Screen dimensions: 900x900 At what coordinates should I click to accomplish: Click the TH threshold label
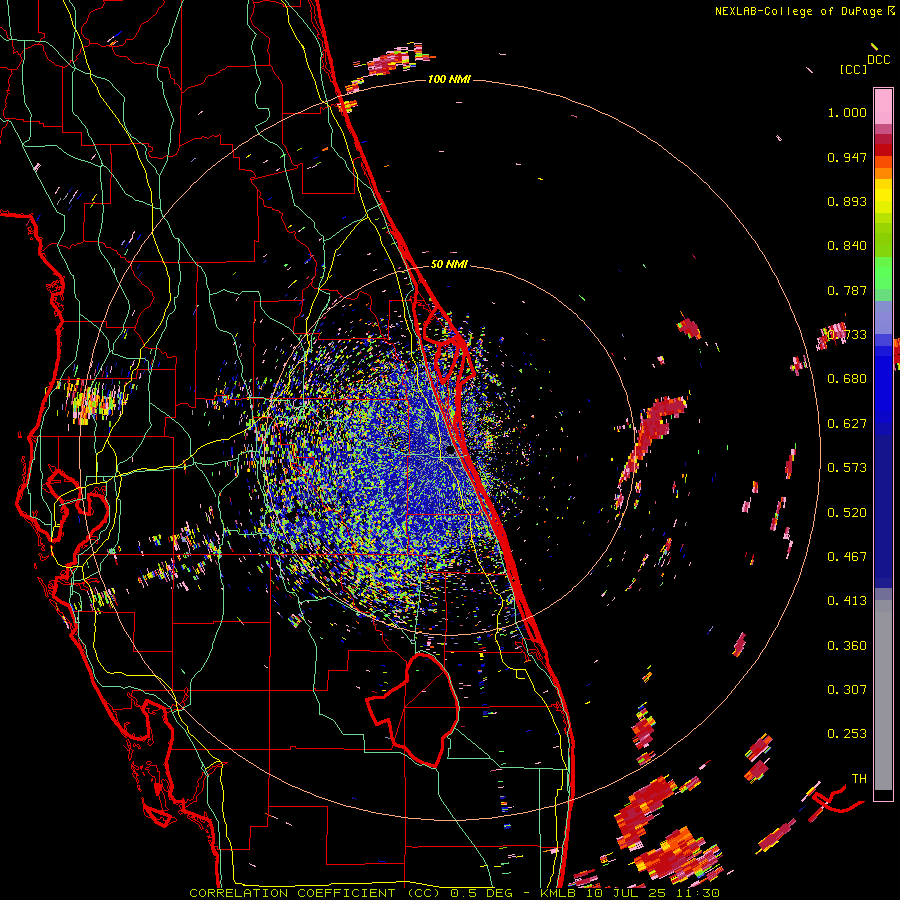click(859, 779)
